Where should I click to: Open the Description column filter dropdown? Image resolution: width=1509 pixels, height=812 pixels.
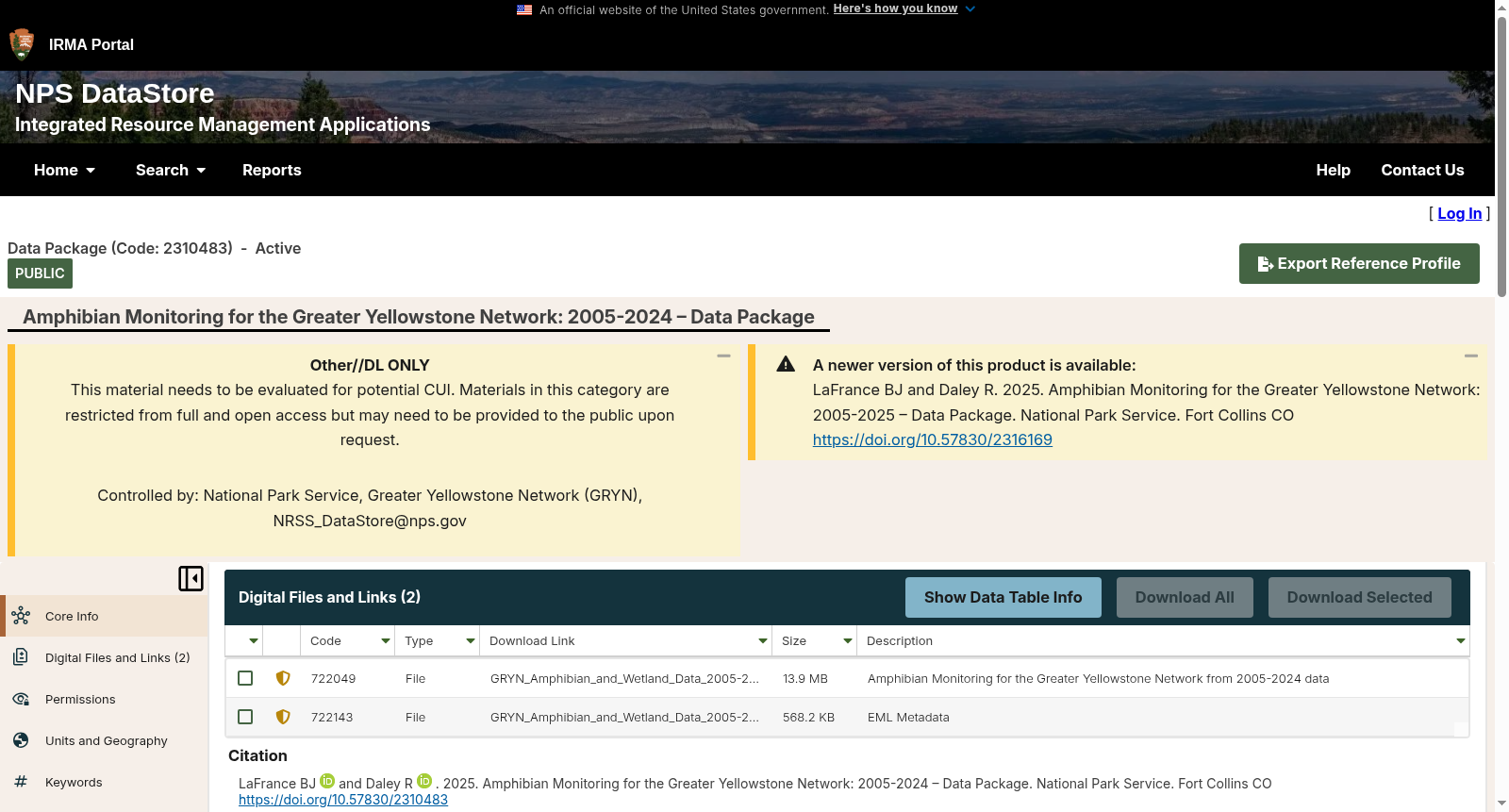[x=1461, y=641]
